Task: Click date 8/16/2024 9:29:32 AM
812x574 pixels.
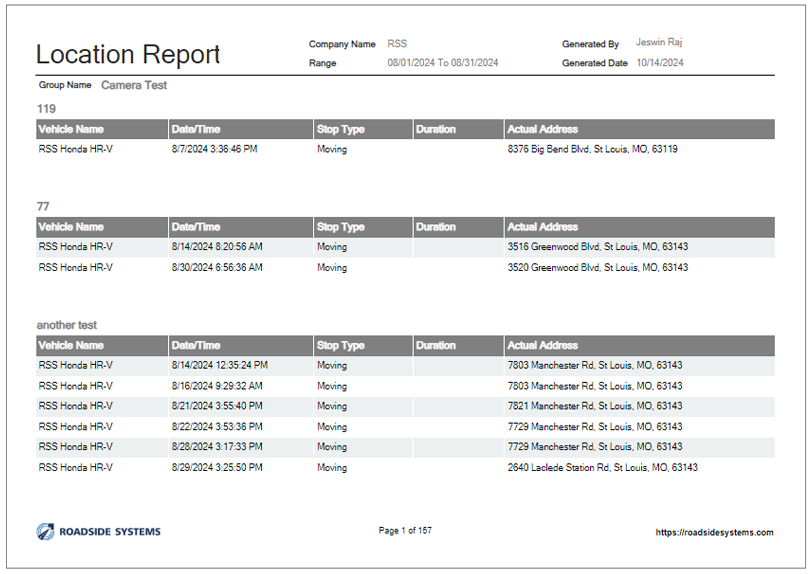Action: tap(217, 386)
